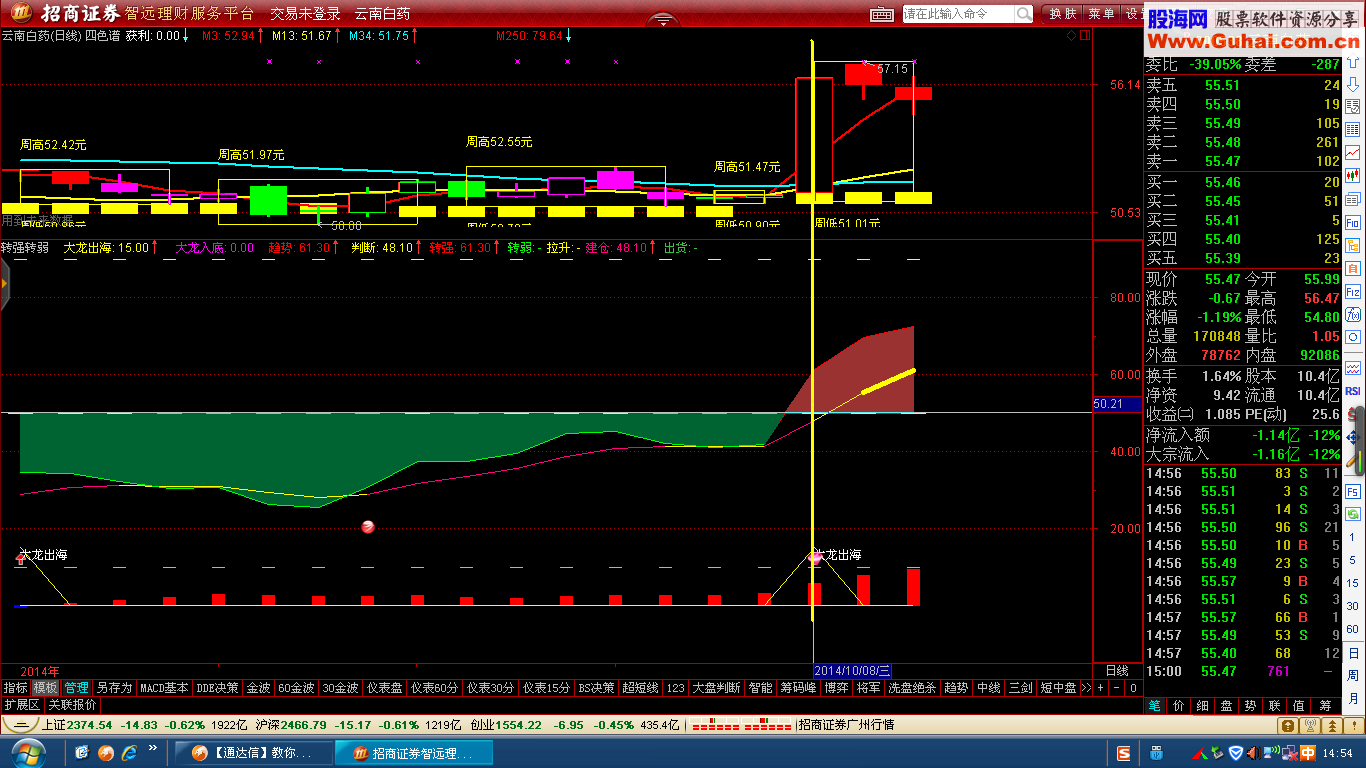Click the 上证 index value in status bar
This screenshot has height=768, width=1366.
point(90,724)
